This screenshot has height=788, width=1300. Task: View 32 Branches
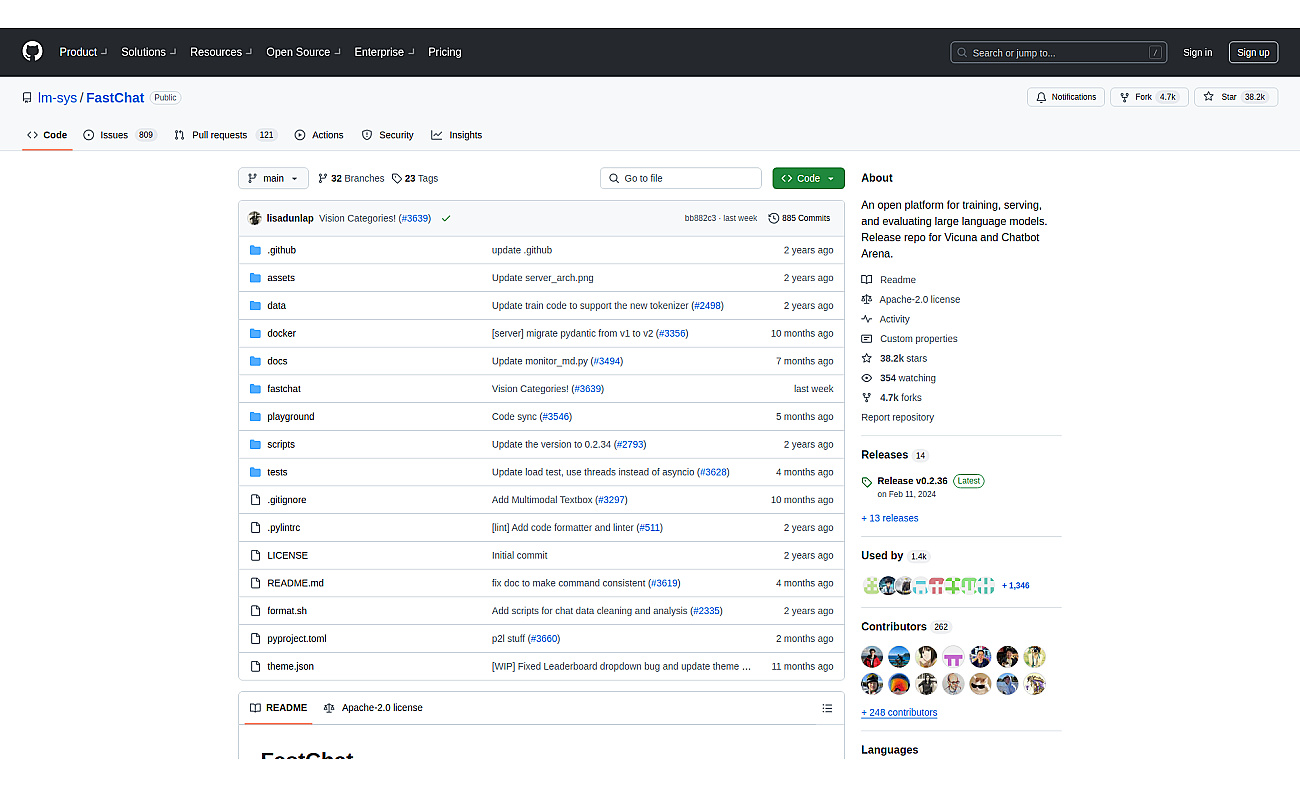tap(351, 178)
